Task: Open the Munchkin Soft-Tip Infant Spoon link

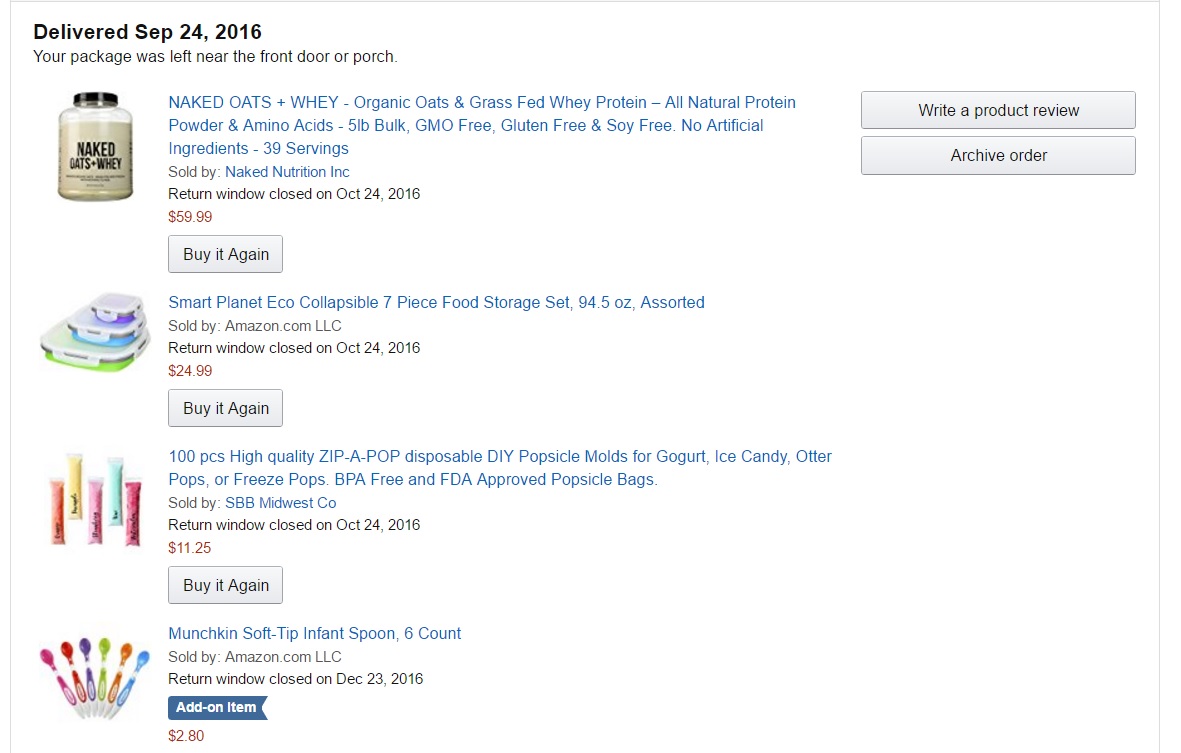Action: (314, 633)
